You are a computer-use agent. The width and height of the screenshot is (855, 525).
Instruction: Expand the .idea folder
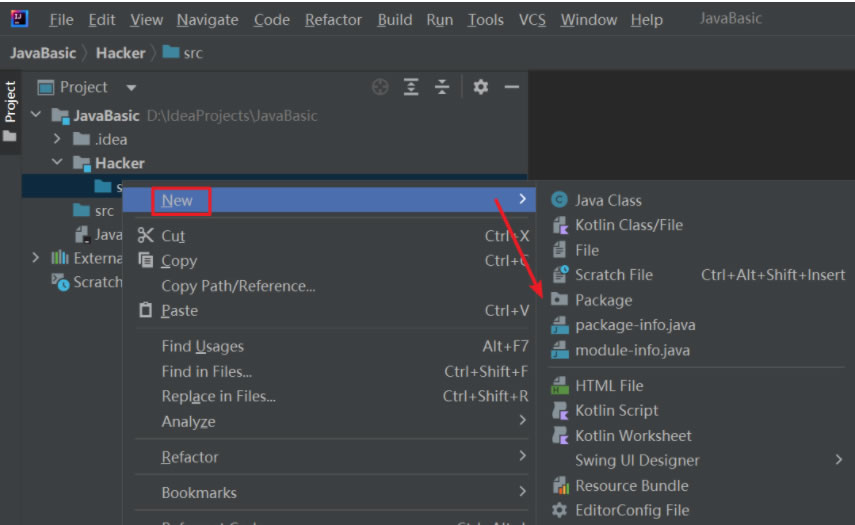58,139
